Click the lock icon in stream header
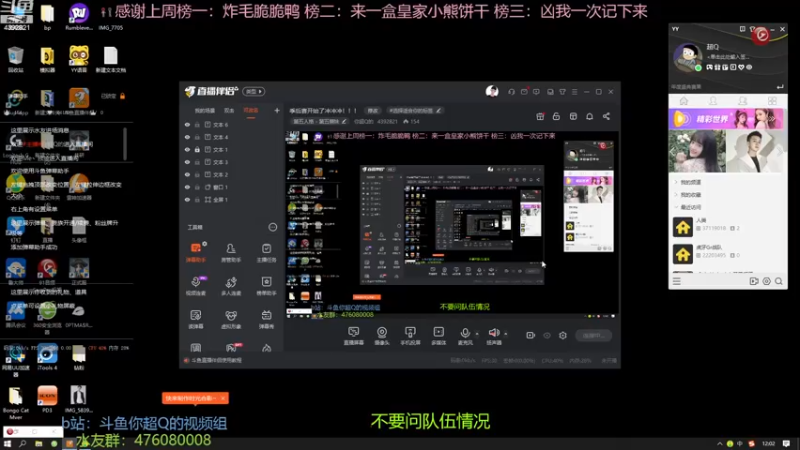Viewport: 800px width, 450px height. [556, 116]
